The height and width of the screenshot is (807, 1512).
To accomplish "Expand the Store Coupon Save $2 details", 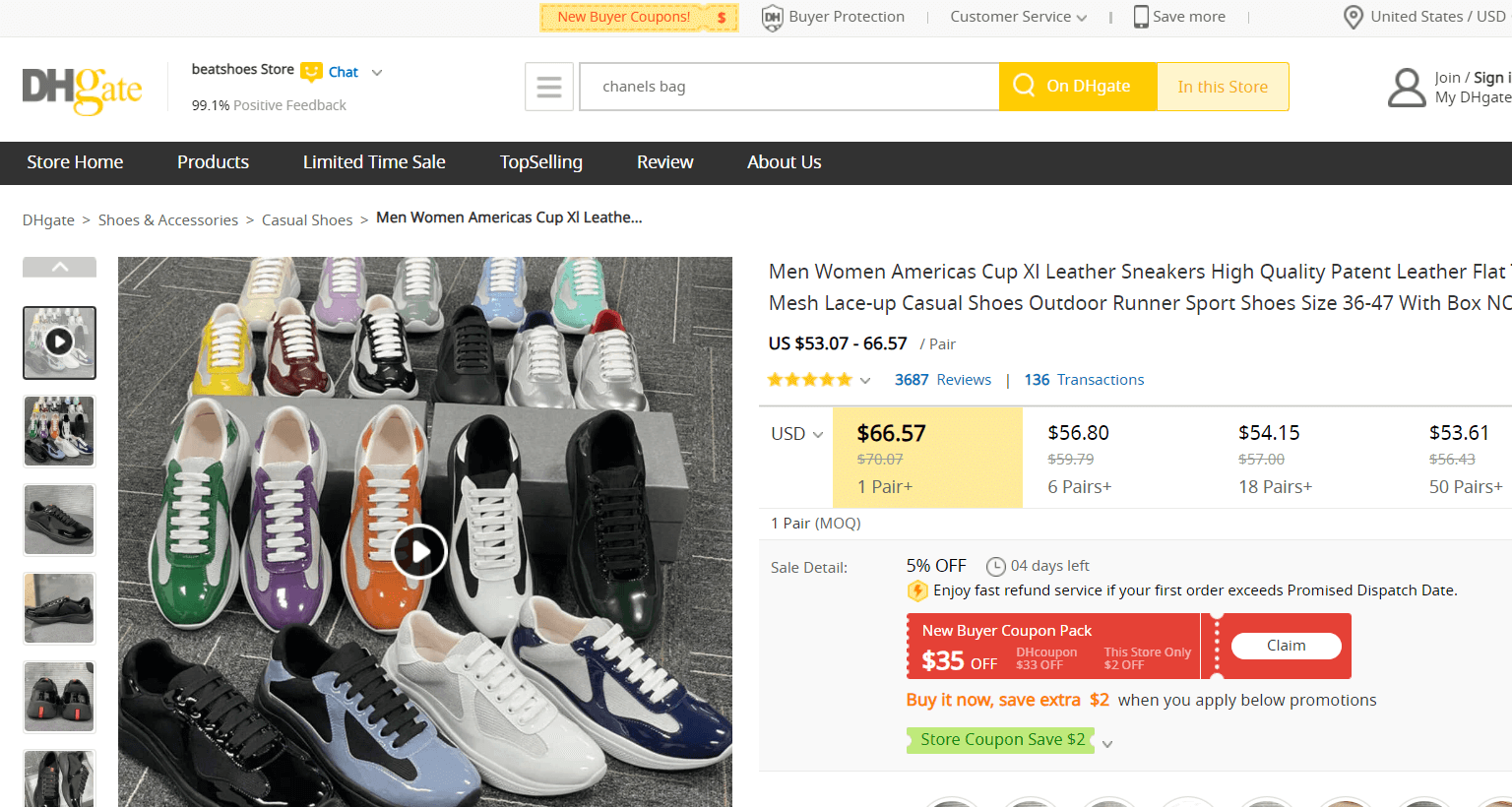I will click(x=1107, y=744).
